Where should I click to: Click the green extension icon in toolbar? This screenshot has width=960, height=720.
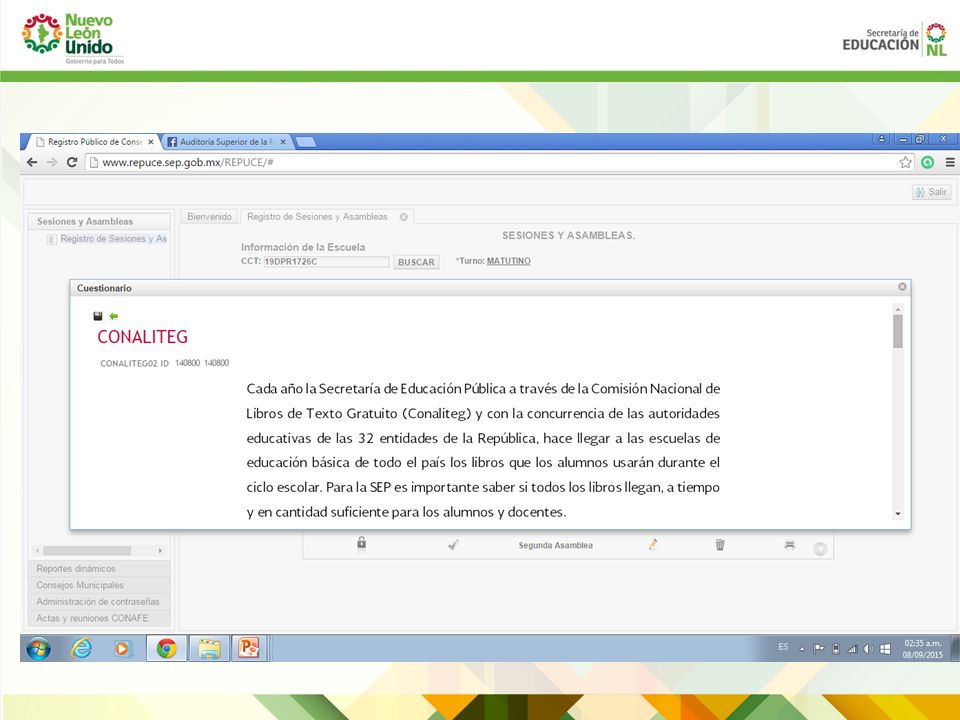pyautogui.click(x=928, y=162)
